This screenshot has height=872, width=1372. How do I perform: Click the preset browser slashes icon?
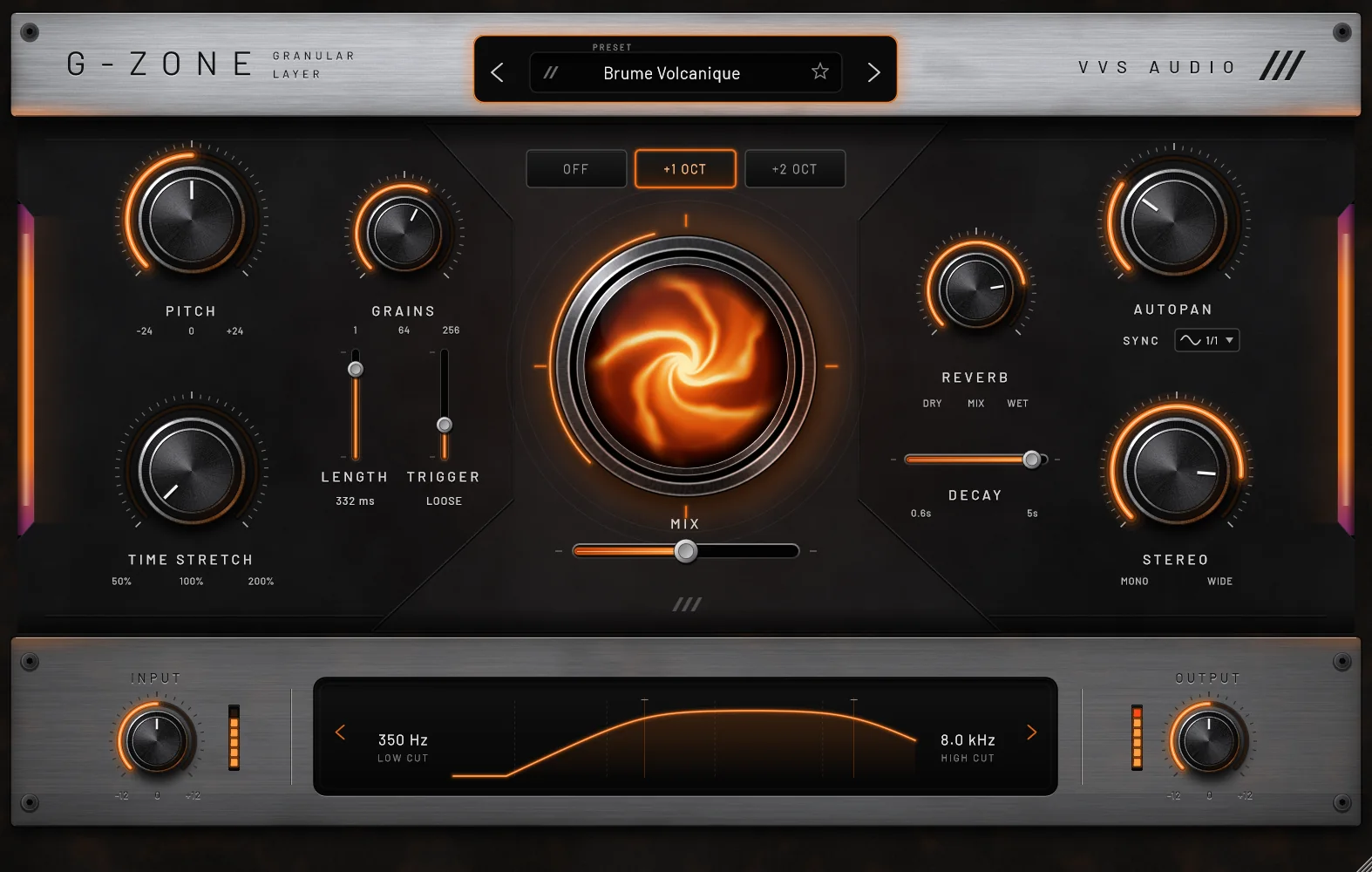tap(551, 72)
